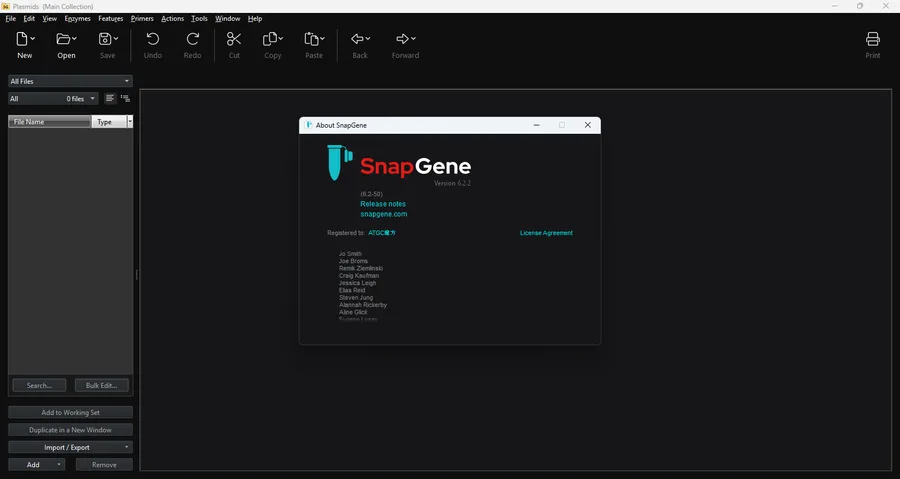Open the Edit menu

coord(29,18)
